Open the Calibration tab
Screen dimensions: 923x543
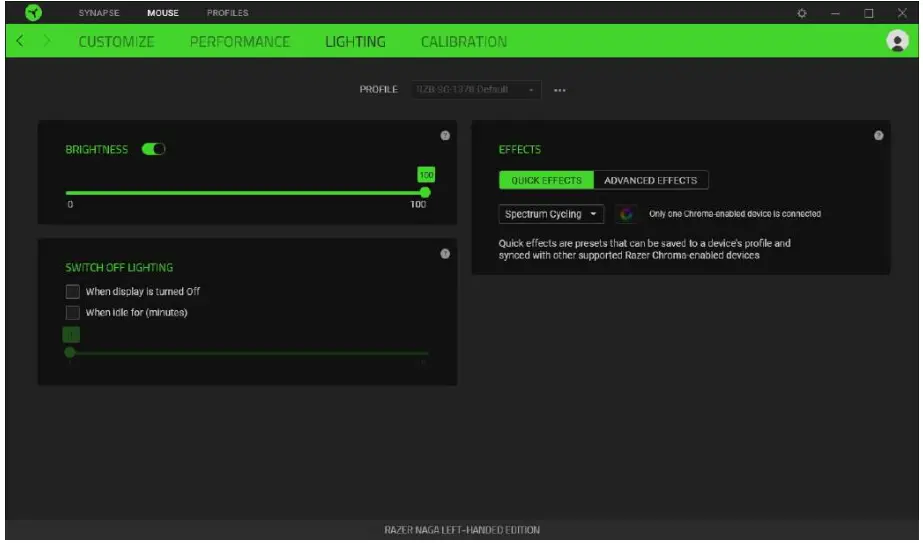[463, 42]
